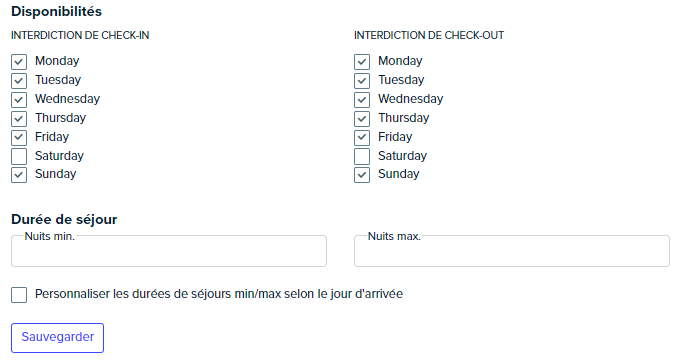Uncheck Sunday under Interdiction de check-out
The image size is (686, 363).
(x=362, y=175)
